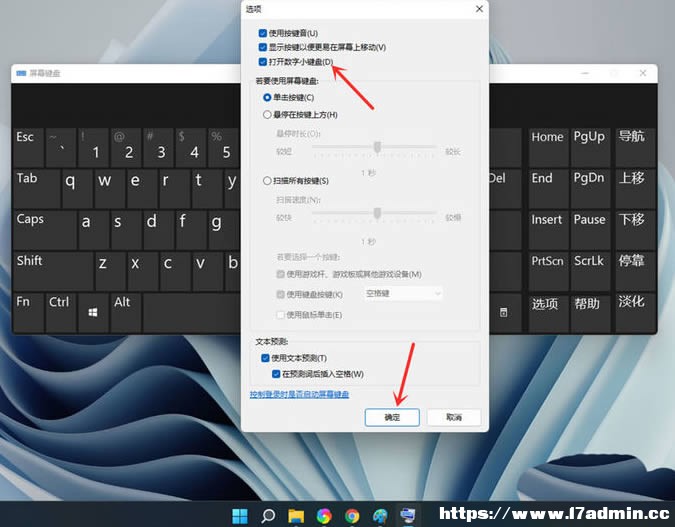Viewport: 675px width, 527px height.
Task: Click the Windows logo key on the on-screen keyboard
Action: point(93,312)
